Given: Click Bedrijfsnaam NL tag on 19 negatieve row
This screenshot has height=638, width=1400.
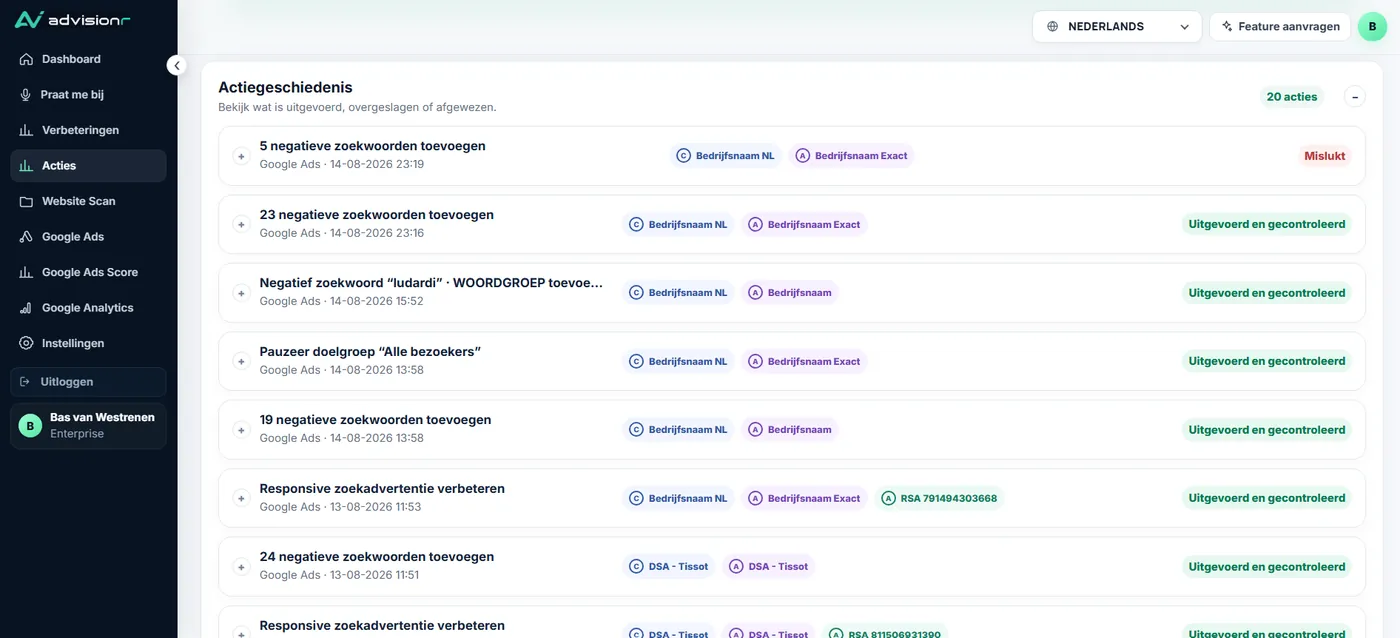Looking at the screenshot, I should 678,430.
